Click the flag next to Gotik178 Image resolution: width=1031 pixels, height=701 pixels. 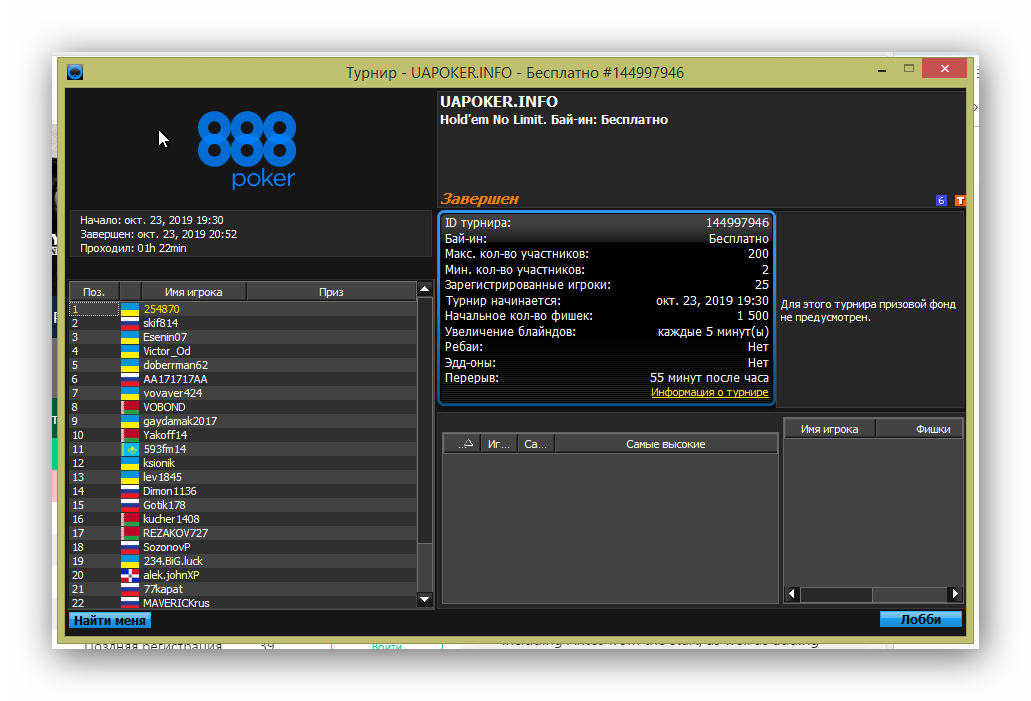(130, 506)
